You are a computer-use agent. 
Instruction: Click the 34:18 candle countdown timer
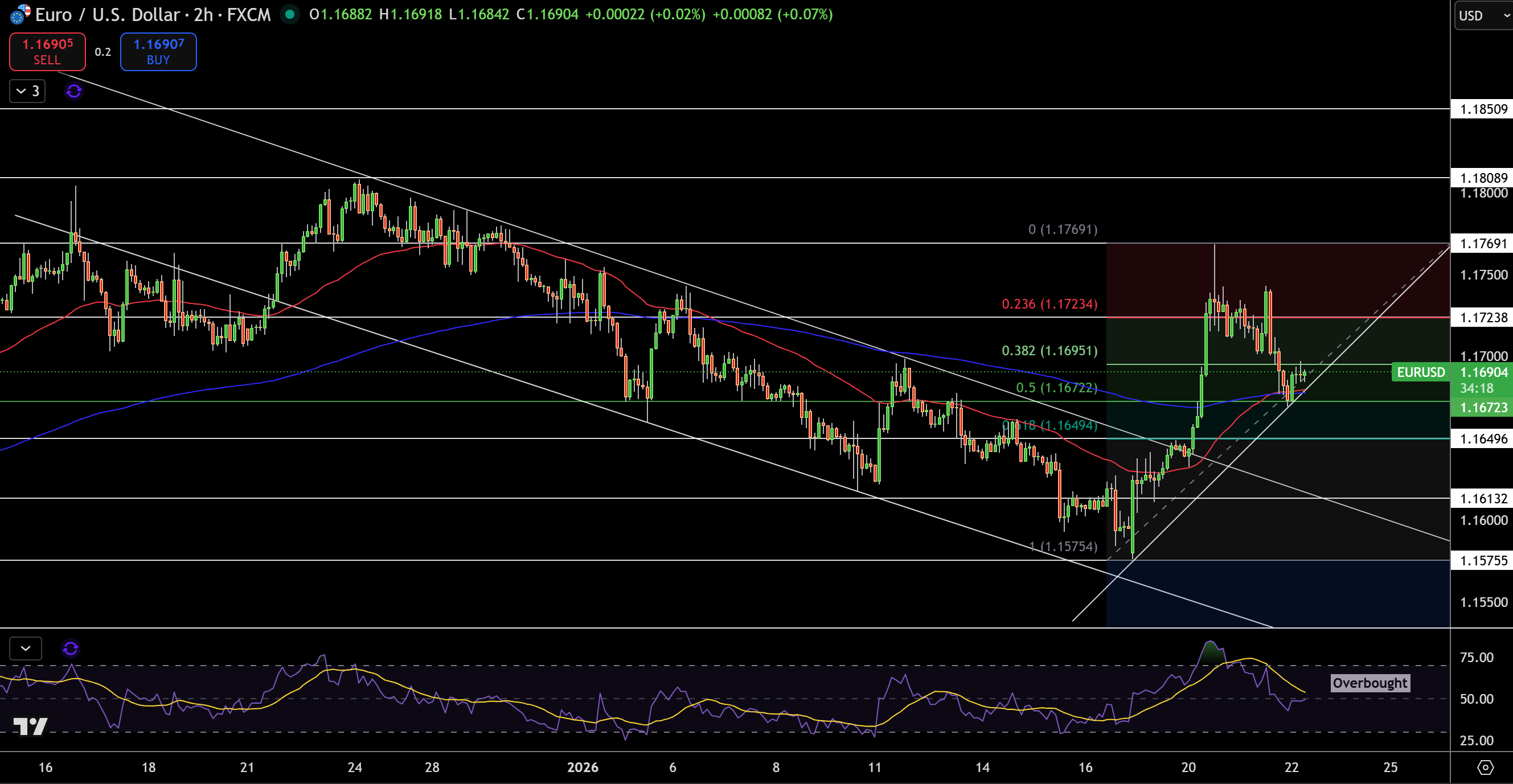(x=1477, y=388)
